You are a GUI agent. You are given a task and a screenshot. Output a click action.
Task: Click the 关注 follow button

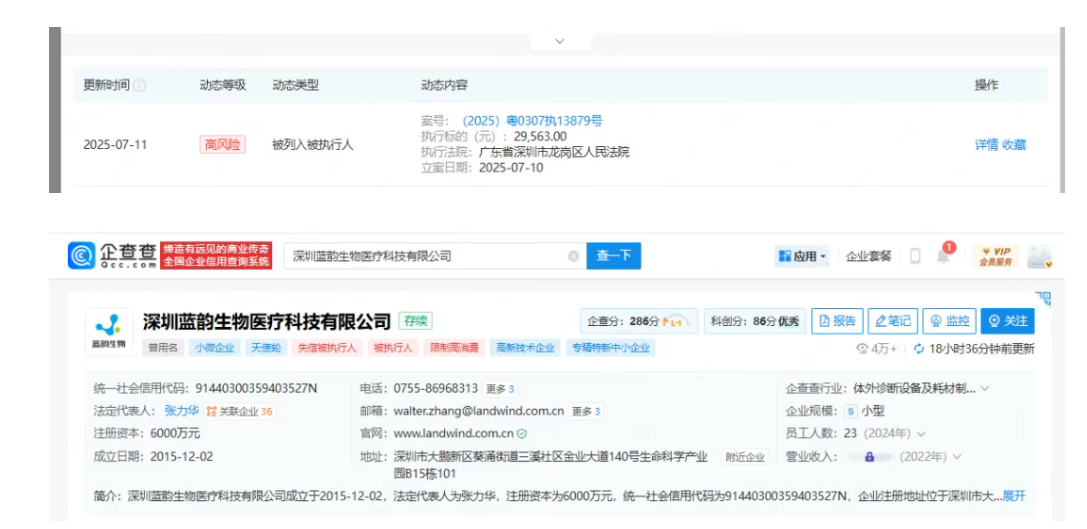[x=1007, y=321]
